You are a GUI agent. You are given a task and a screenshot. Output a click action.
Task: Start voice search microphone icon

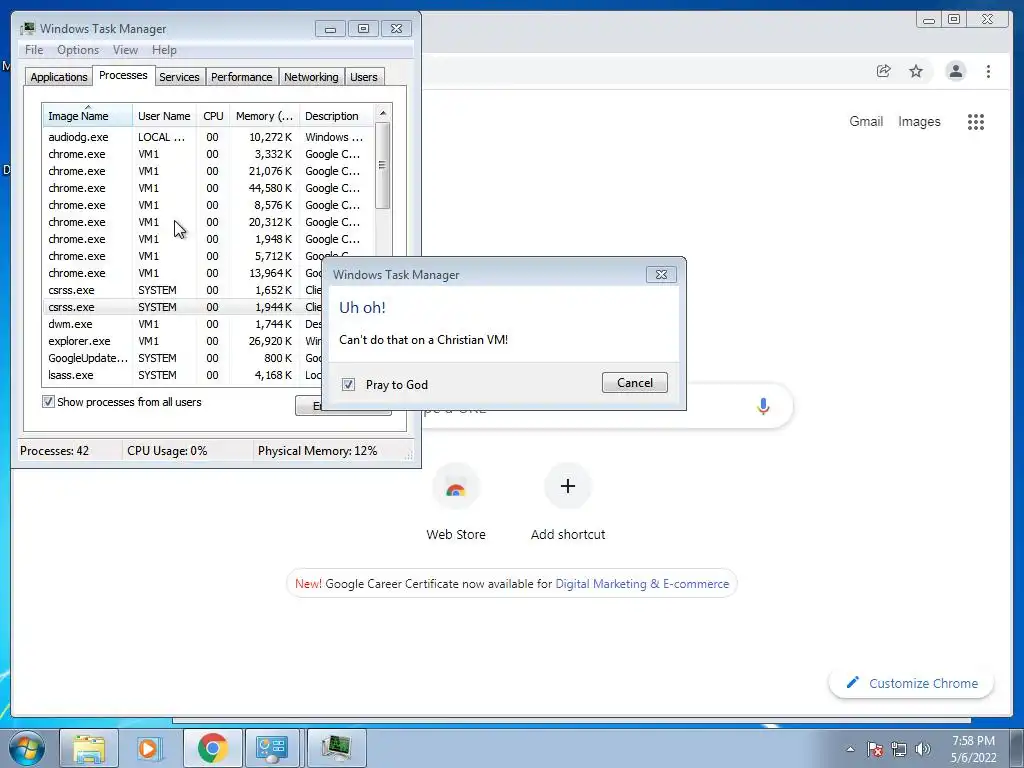pos(763,406)
